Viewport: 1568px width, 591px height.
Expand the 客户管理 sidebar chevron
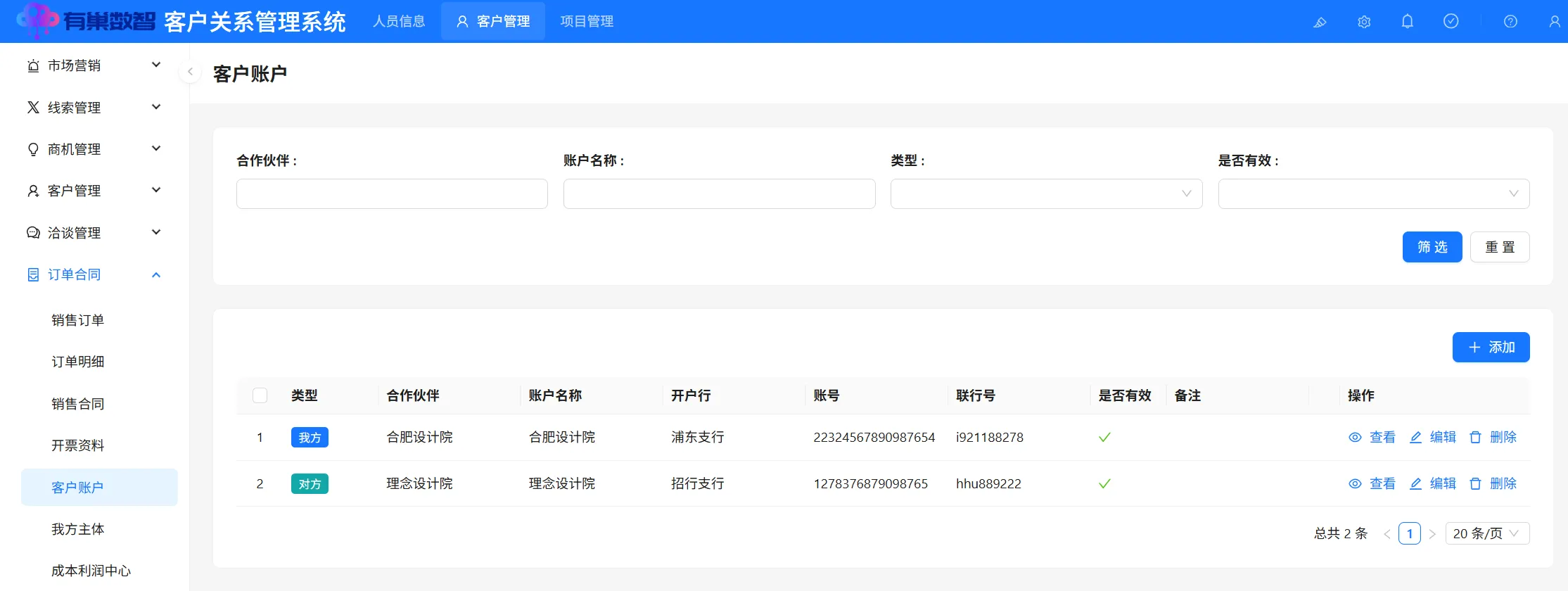pos(156,190)
